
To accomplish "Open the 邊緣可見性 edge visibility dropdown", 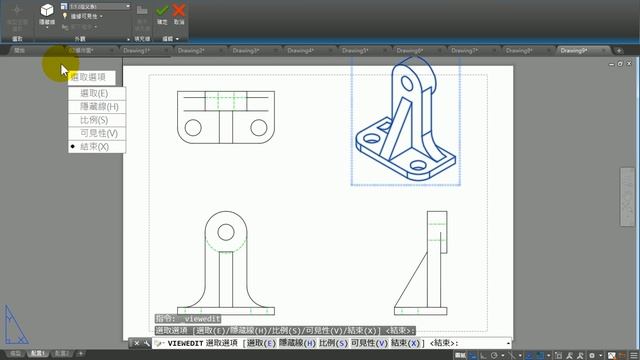I will coord(83,16).
